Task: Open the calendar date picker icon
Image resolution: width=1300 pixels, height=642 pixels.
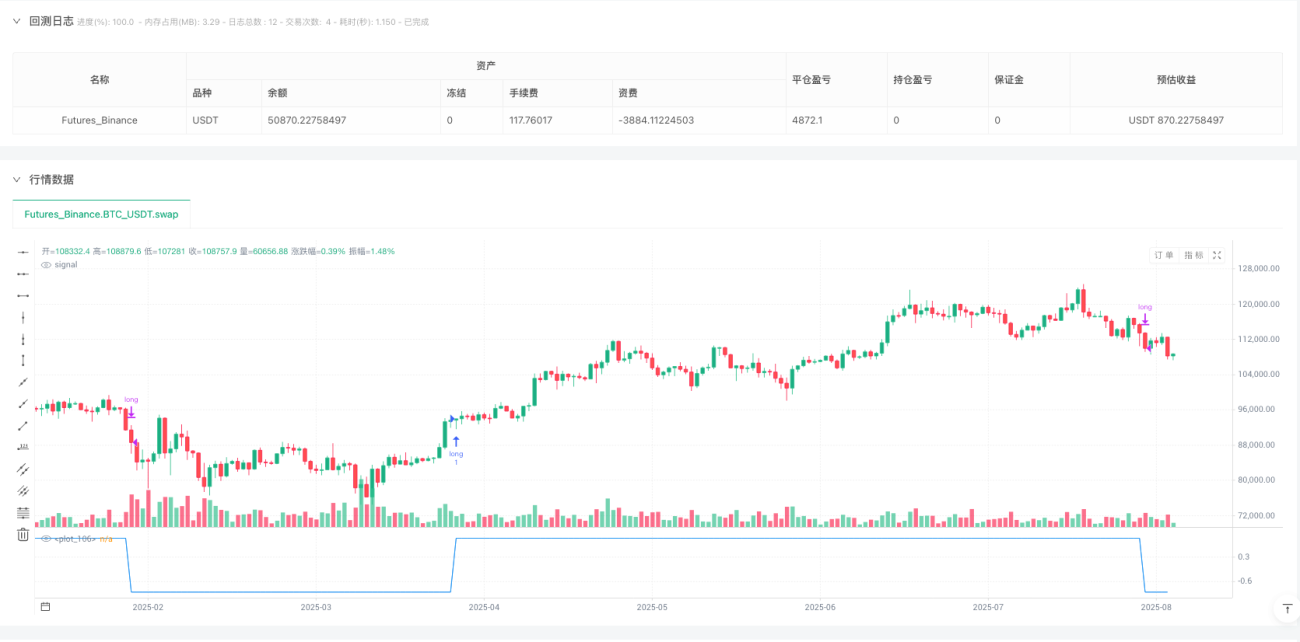Action: pyautogui.click(x=45, y=606)
